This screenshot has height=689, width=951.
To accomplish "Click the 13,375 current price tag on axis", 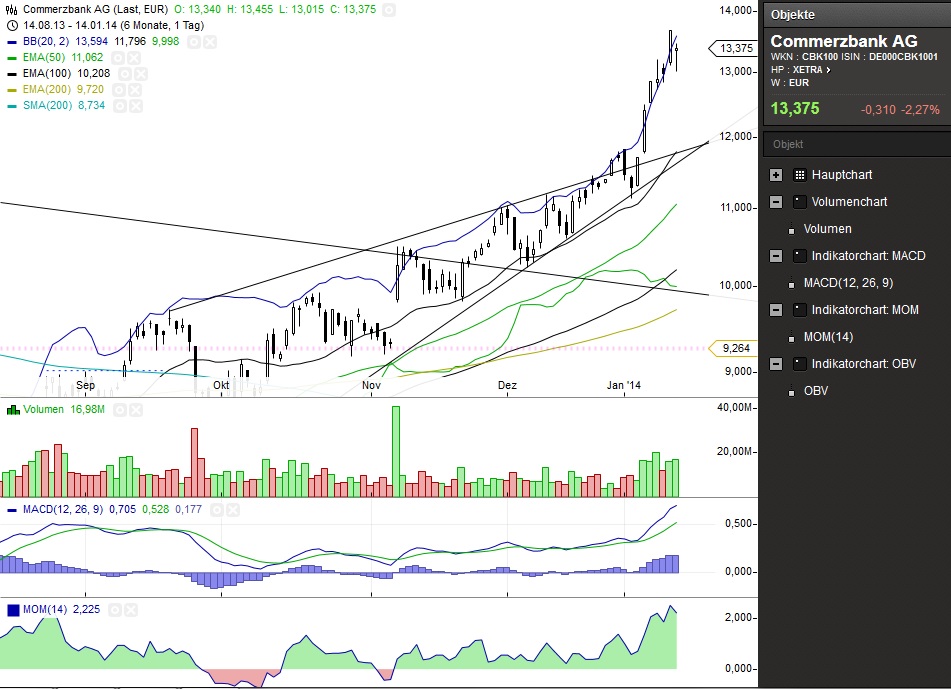I will coord(732,49).
